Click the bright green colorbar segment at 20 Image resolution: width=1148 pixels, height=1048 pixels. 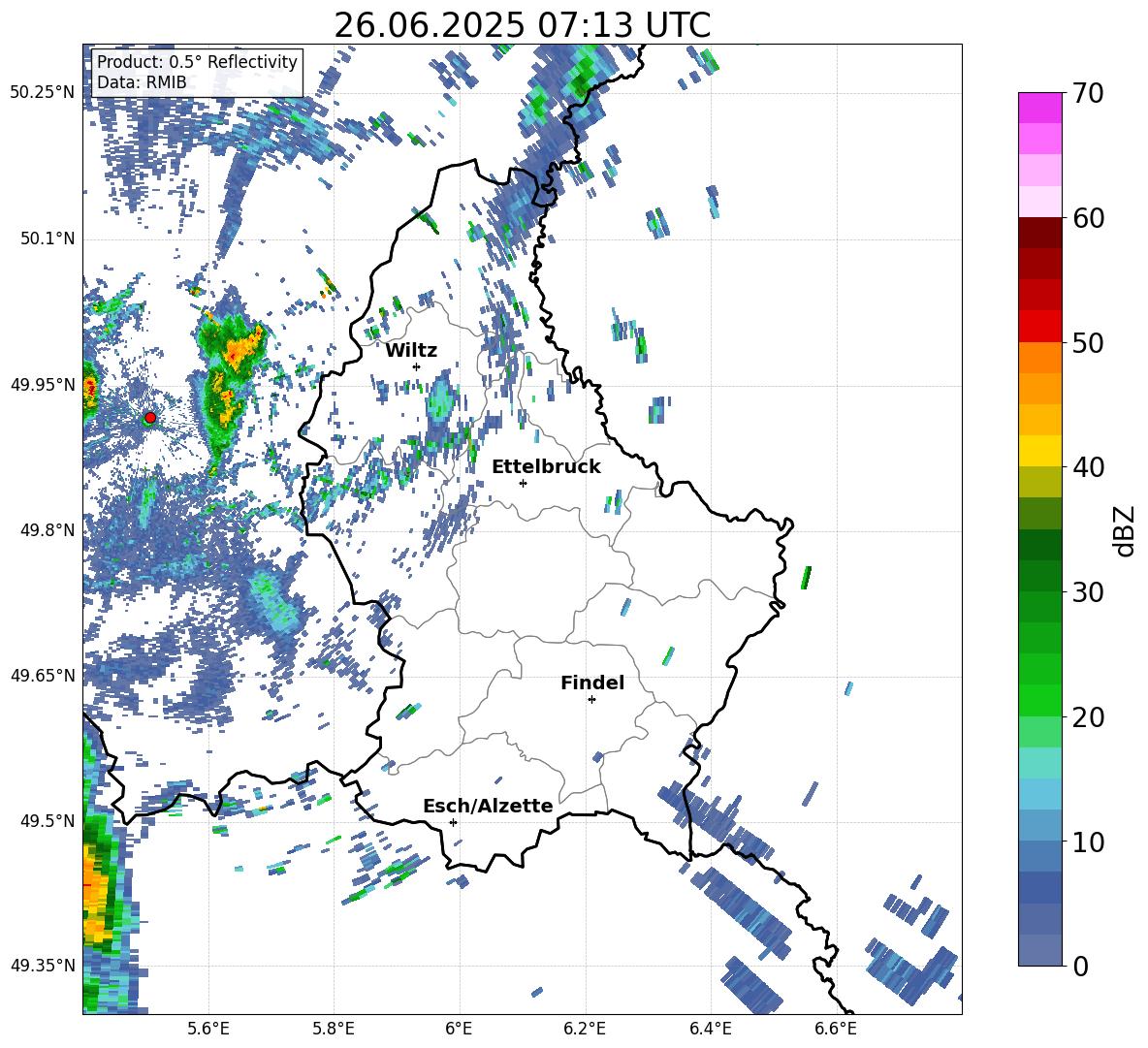pos(1039,701)
